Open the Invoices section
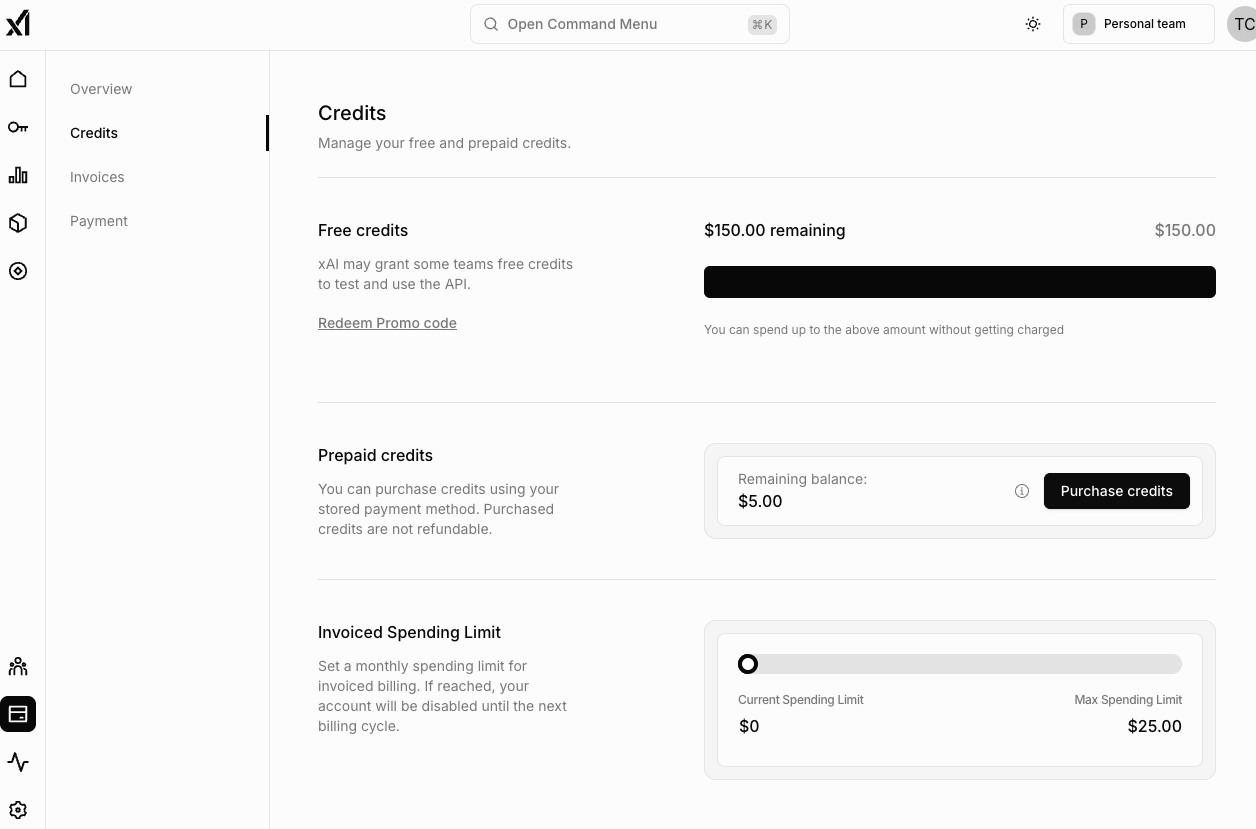Screen dimensions: 1256x829 (x=97, y=177)
